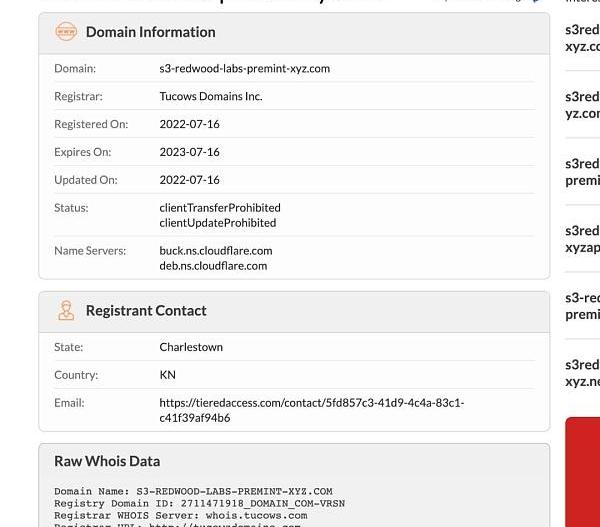Click the clientTransferProhibited status

[x=220, y=208]
